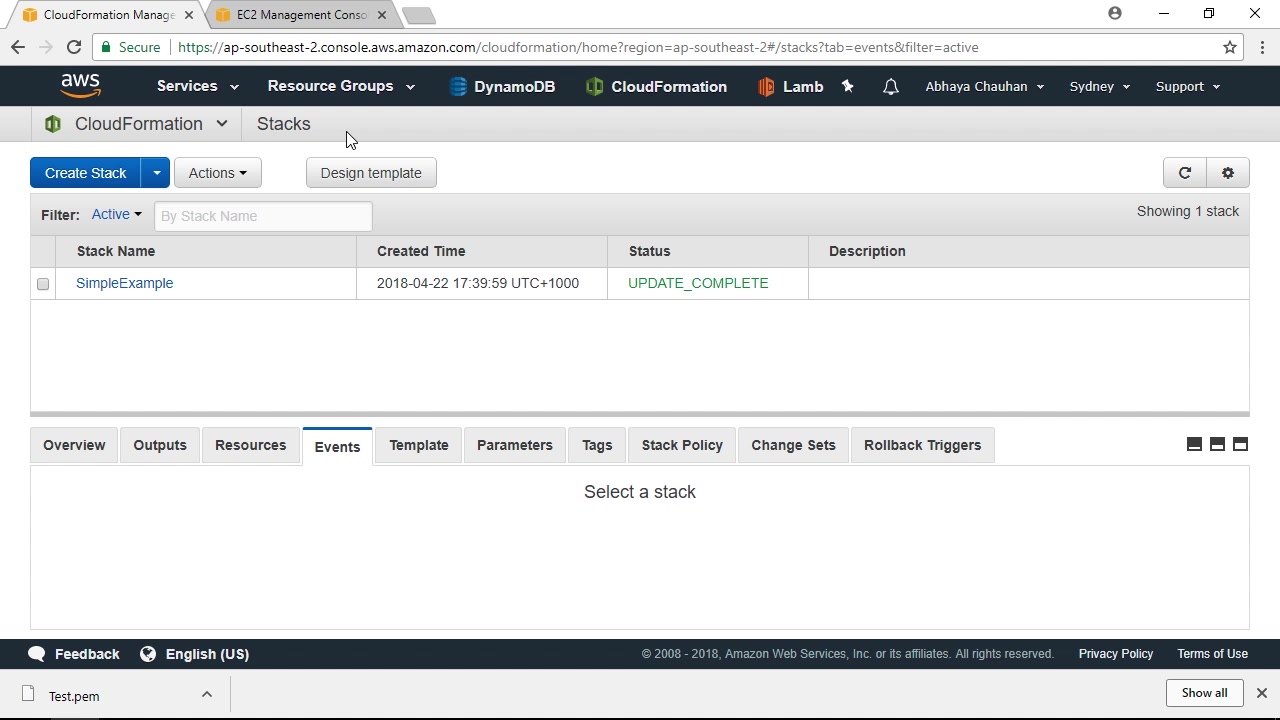Bookmark this page with the star

(x=1230, y=47)
